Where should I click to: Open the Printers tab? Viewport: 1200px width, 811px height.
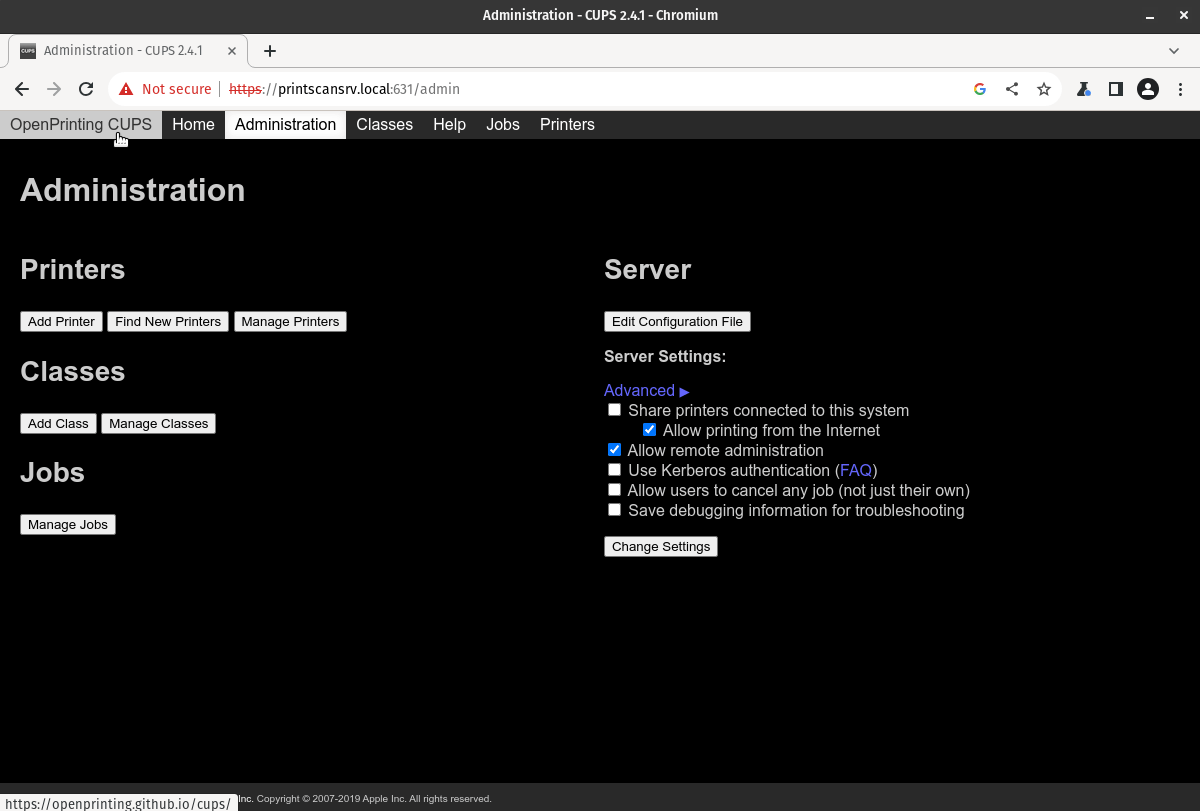[567, 125]
